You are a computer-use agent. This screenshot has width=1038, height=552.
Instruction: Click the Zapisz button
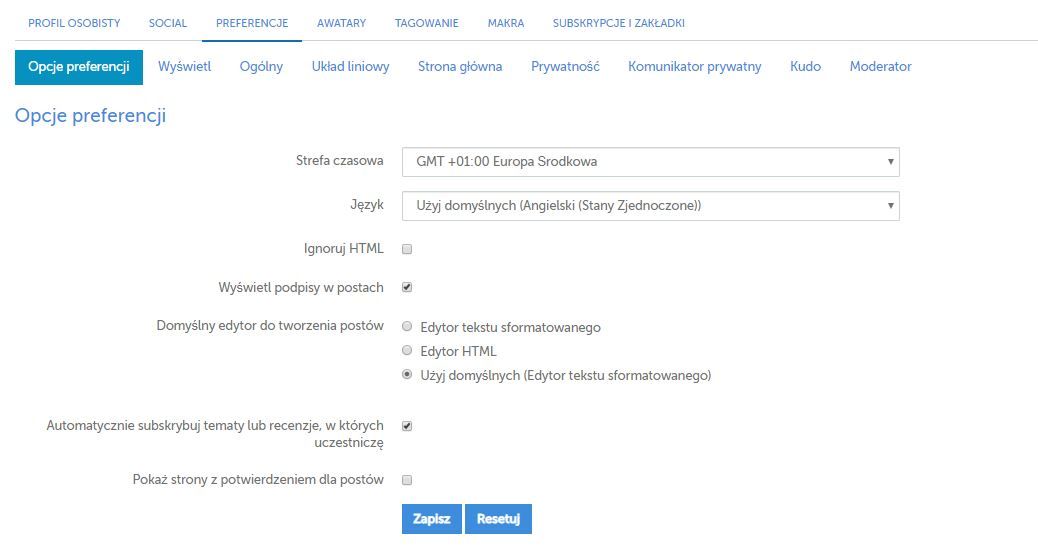(432, 519)
